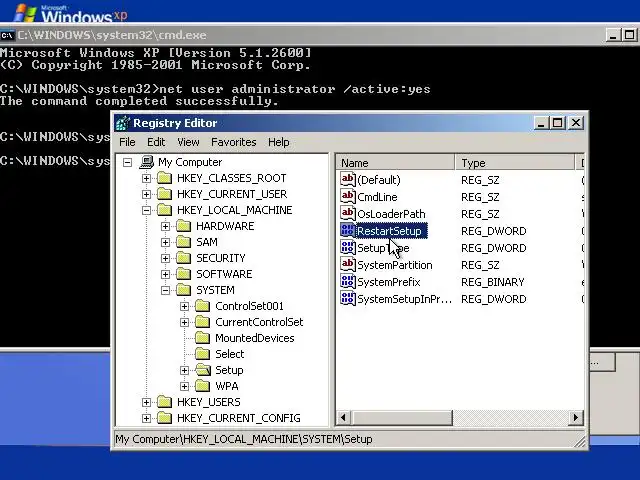The width and height of the screenshot is (640, 480).
Task: Click the open Setup folder icon
Action: click(203, 370)
